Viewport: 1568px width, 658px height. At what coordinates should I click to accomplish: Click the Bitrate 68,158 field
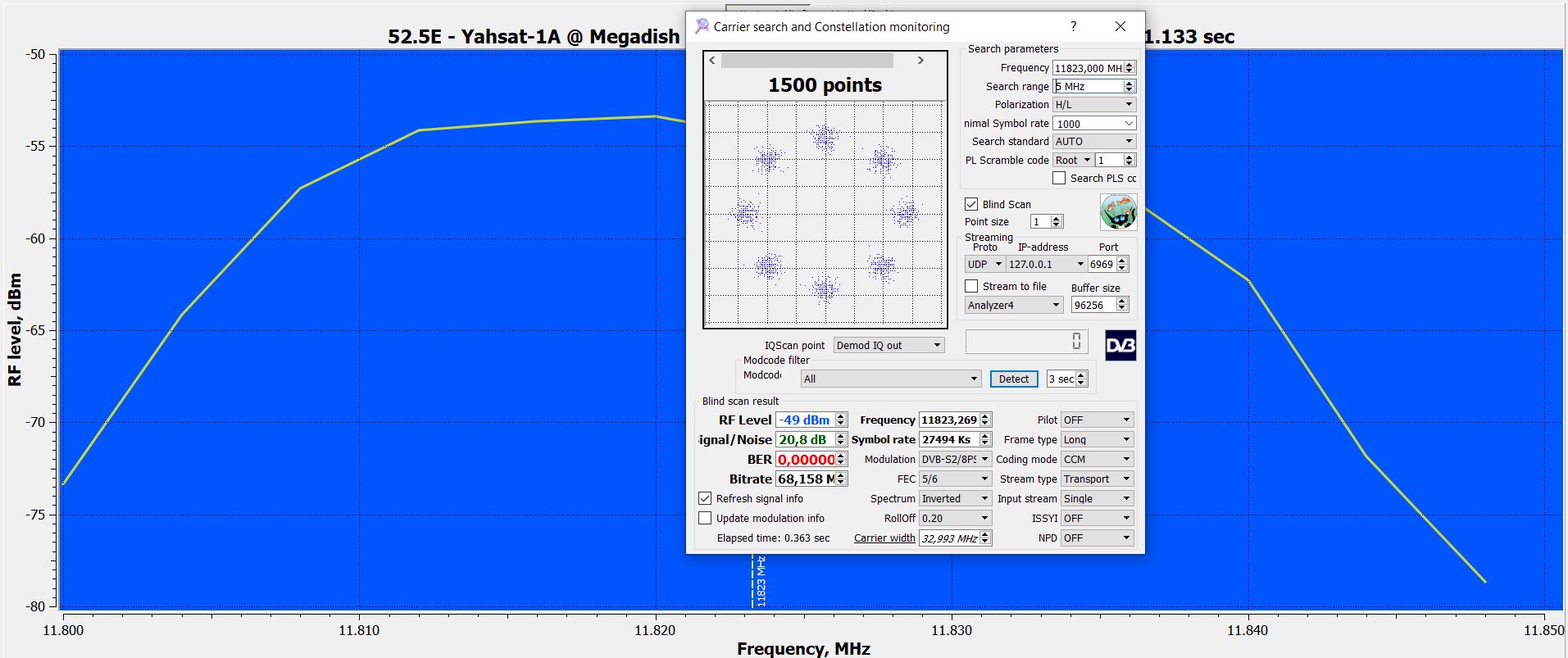(811, 479)
